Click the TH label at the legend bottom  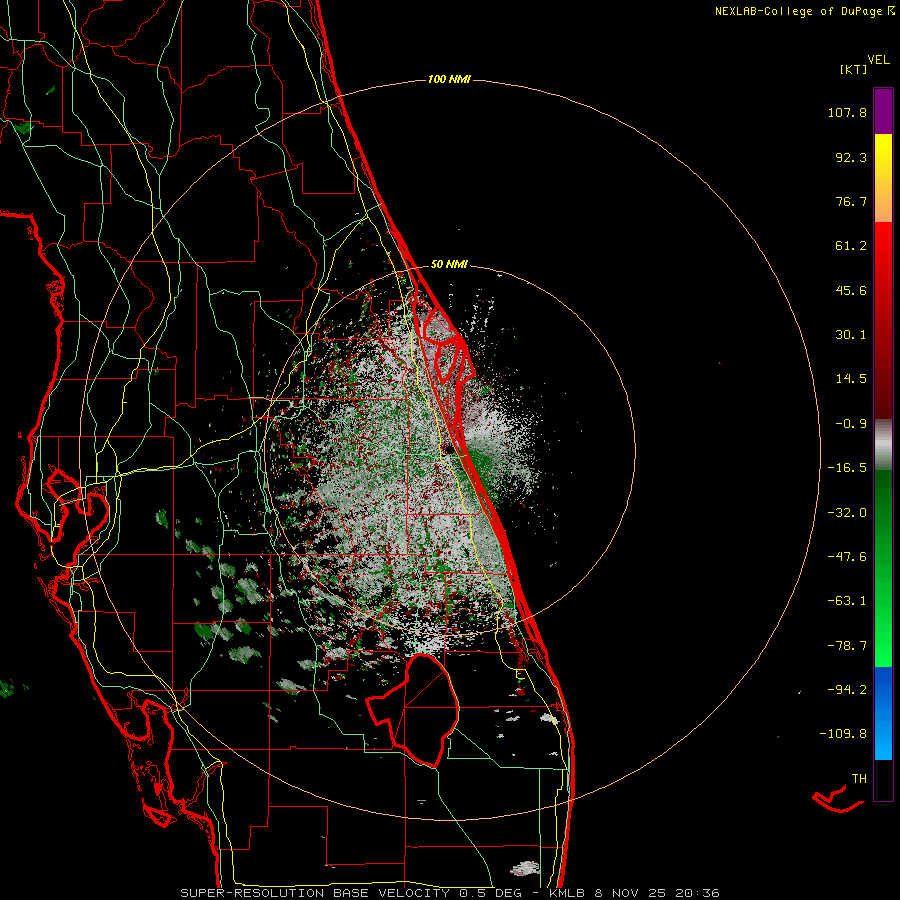coord(859,779)
